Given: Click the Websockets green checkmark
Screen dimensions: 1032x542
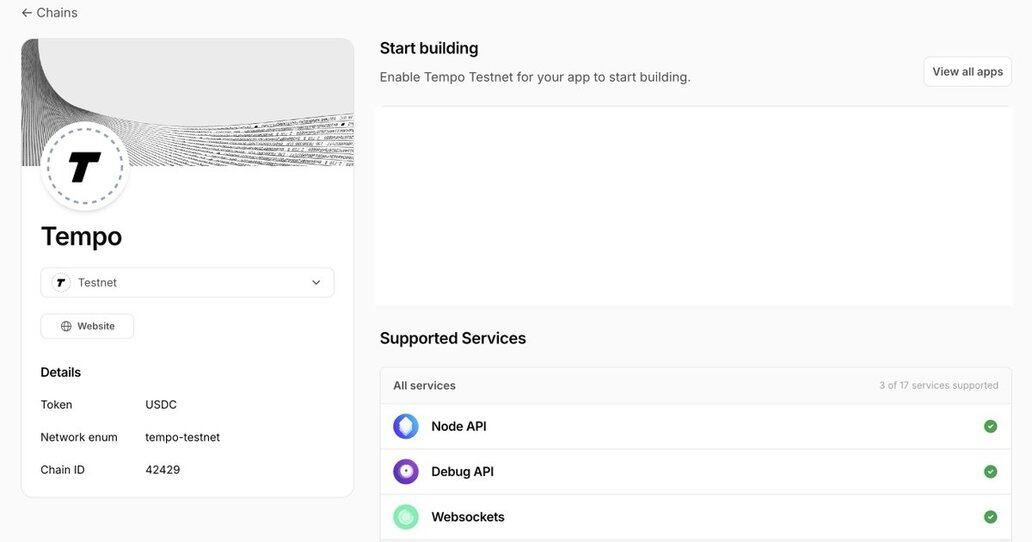Looking at the screenshot, I should point(990,517).
